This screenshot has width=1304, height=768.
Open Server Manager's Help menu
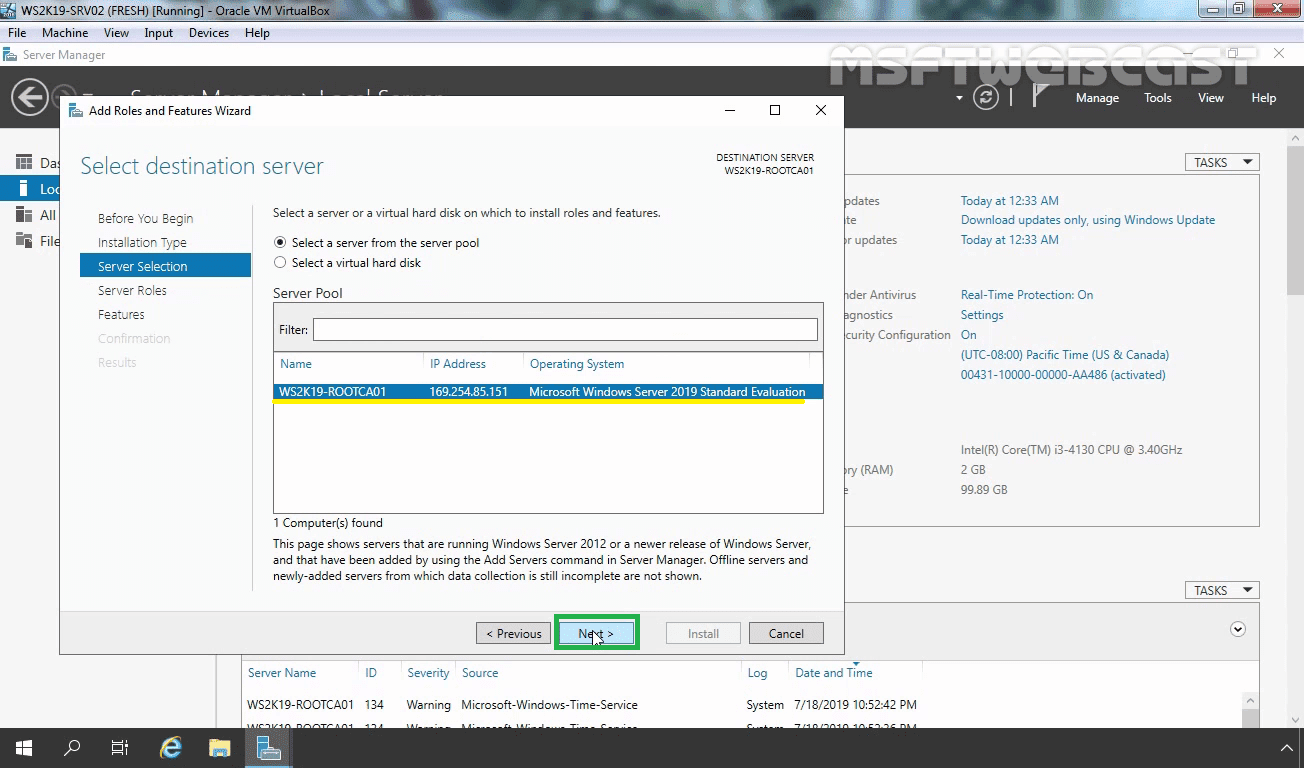tap(1263, 98)
